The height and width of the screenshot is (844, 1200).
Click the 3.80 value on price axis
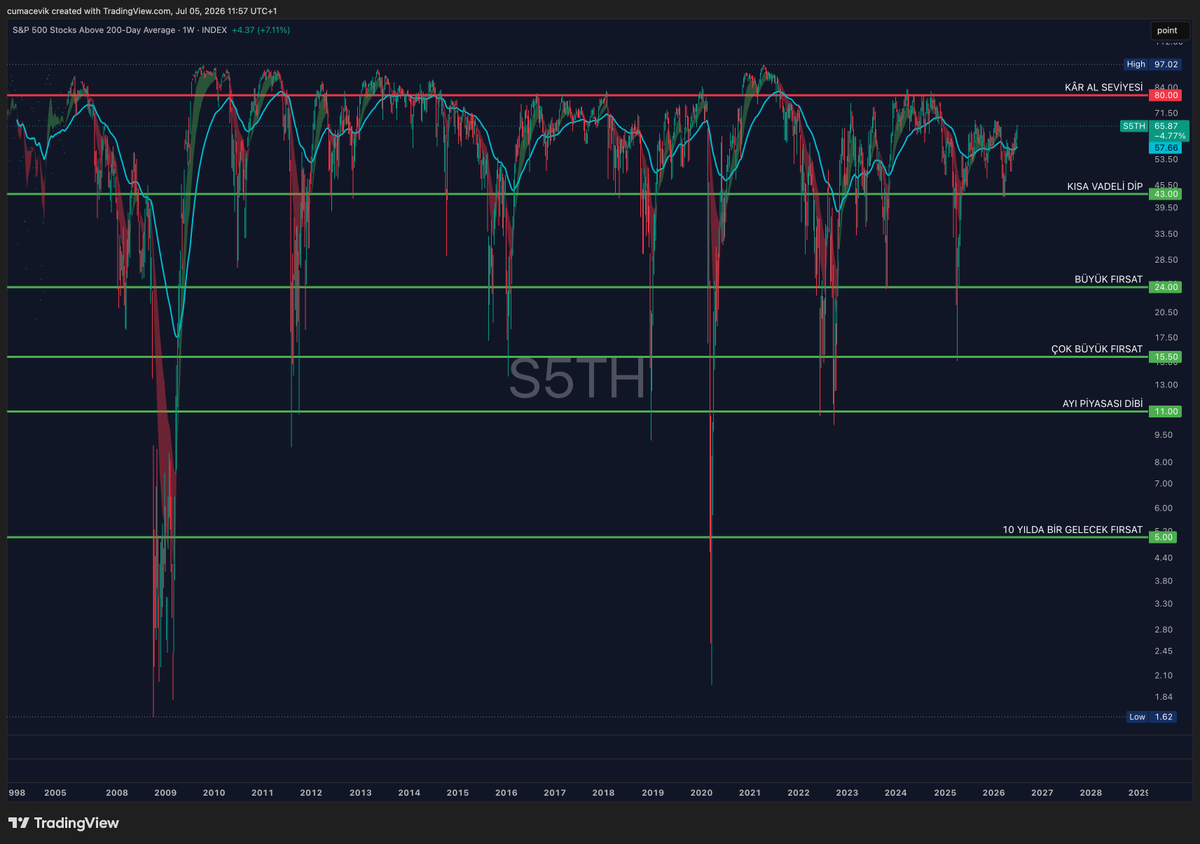1163,581
